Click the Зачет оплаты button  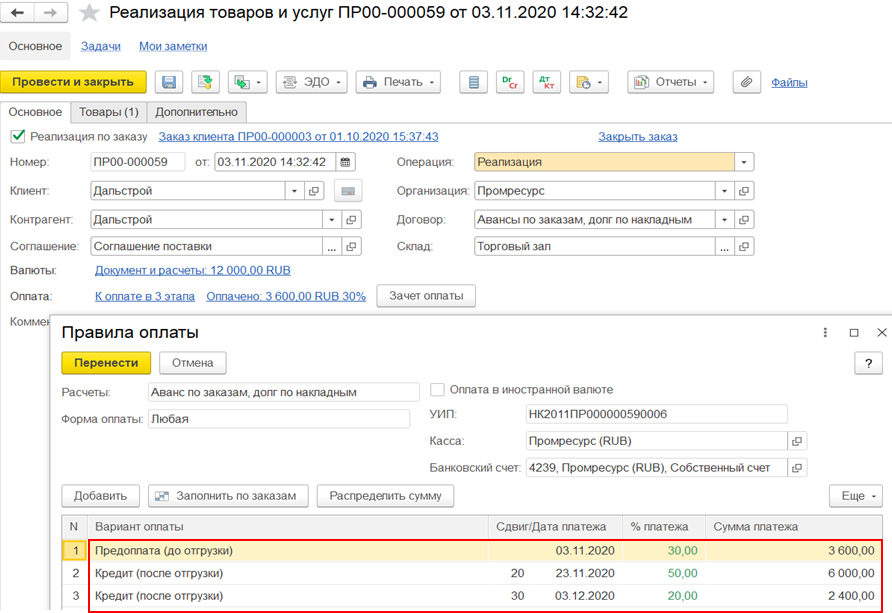tap(426, 296)
